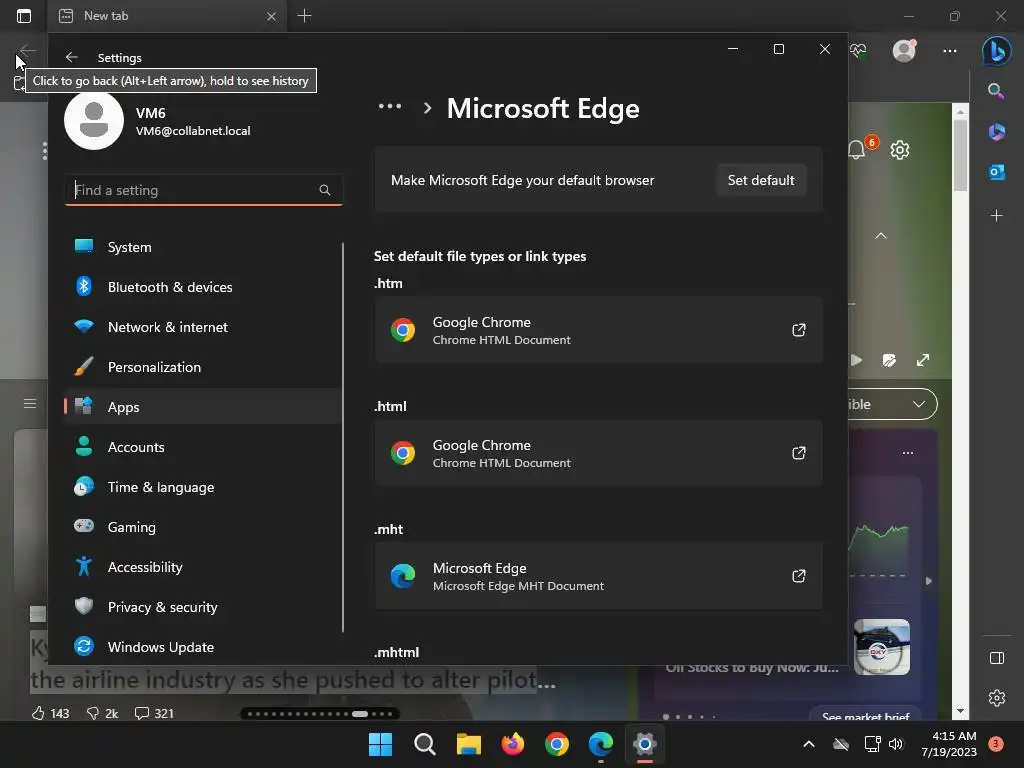
Task: Show hidden system tray icons
Action: click(x=808, y=744)
